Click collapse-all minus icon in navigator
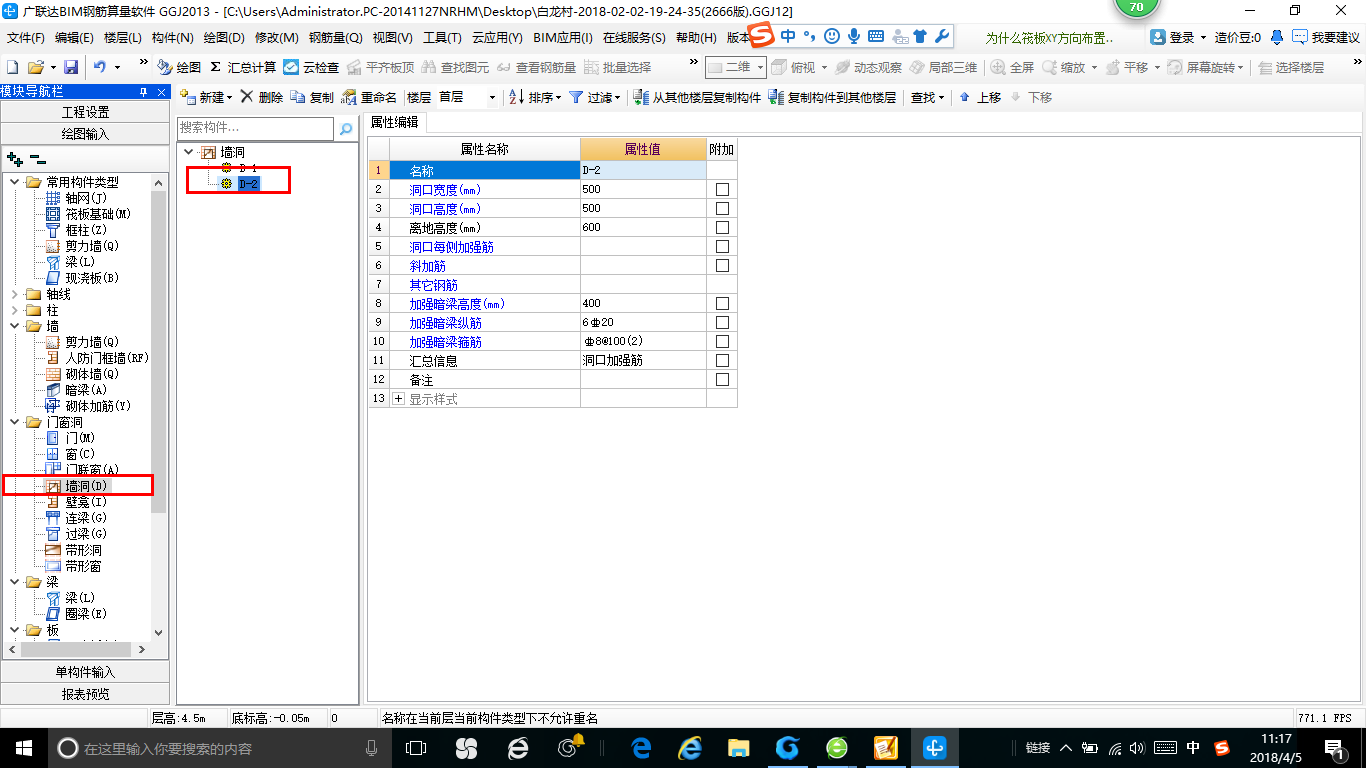Viewport: 1366px width, 768px height. pos(37,158)
